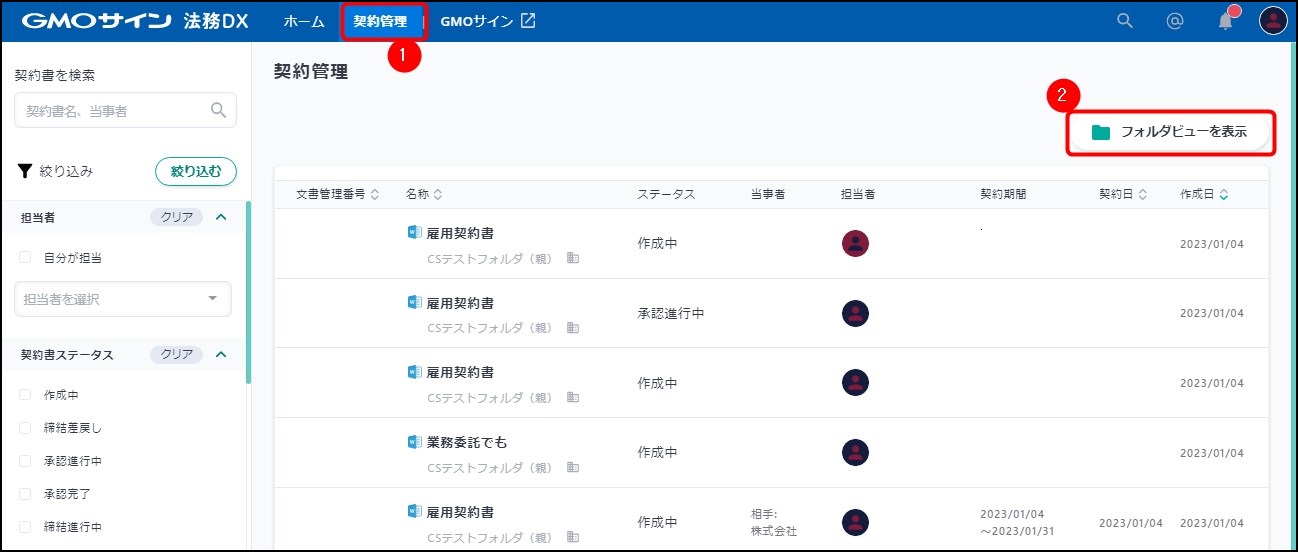The height and width of the screenshot is (552, 1298).
Task: Click the 承認進行中 status cell in the table
Action: [x=671, y=313]
